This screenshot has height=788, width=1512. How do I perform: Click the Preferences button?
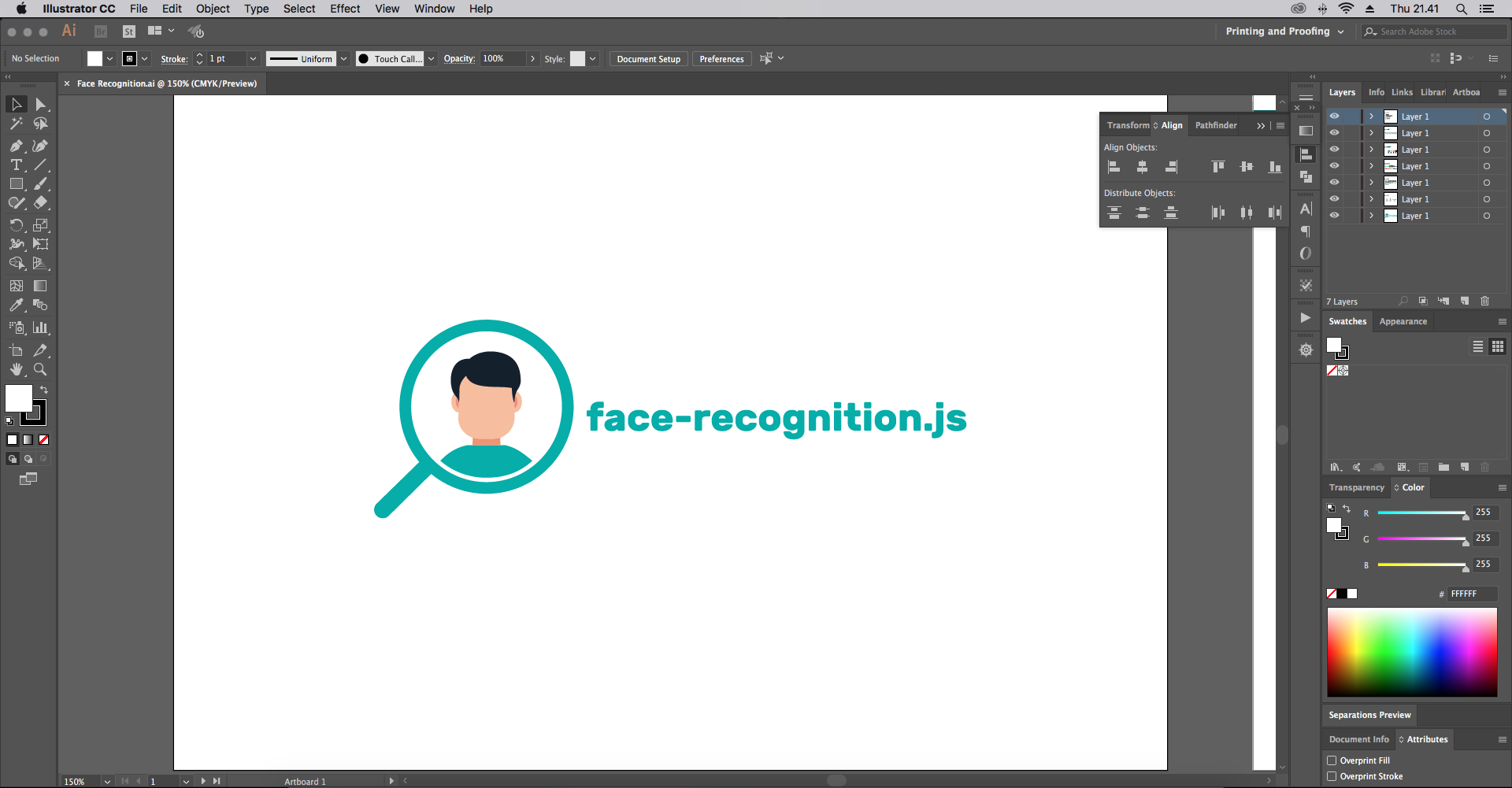[x=721, y=59]
